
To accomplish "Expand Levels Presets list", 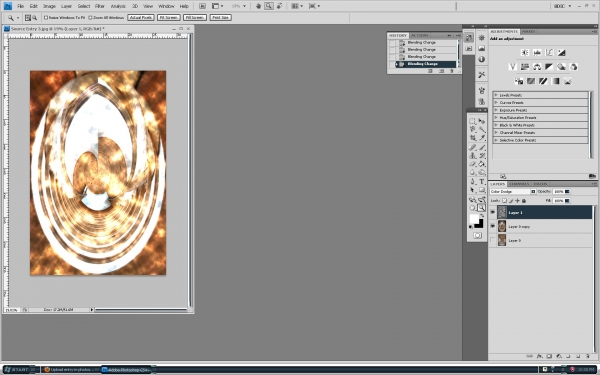I will (x=496, y=95).
